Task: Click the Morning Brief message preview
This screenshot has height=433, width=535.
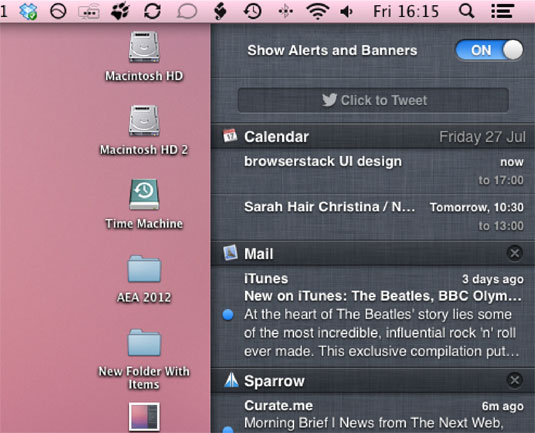Action: (x=374, y=423)
